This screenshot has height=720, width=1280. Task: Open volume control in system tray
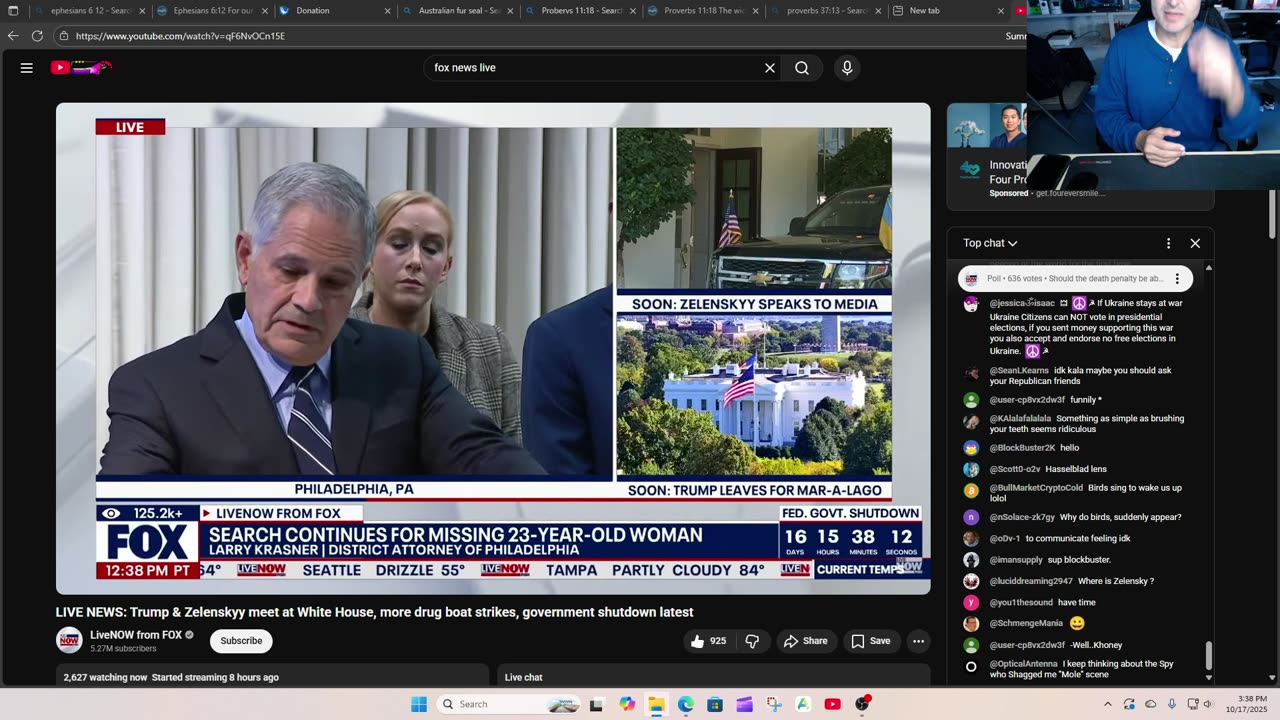1207,704
